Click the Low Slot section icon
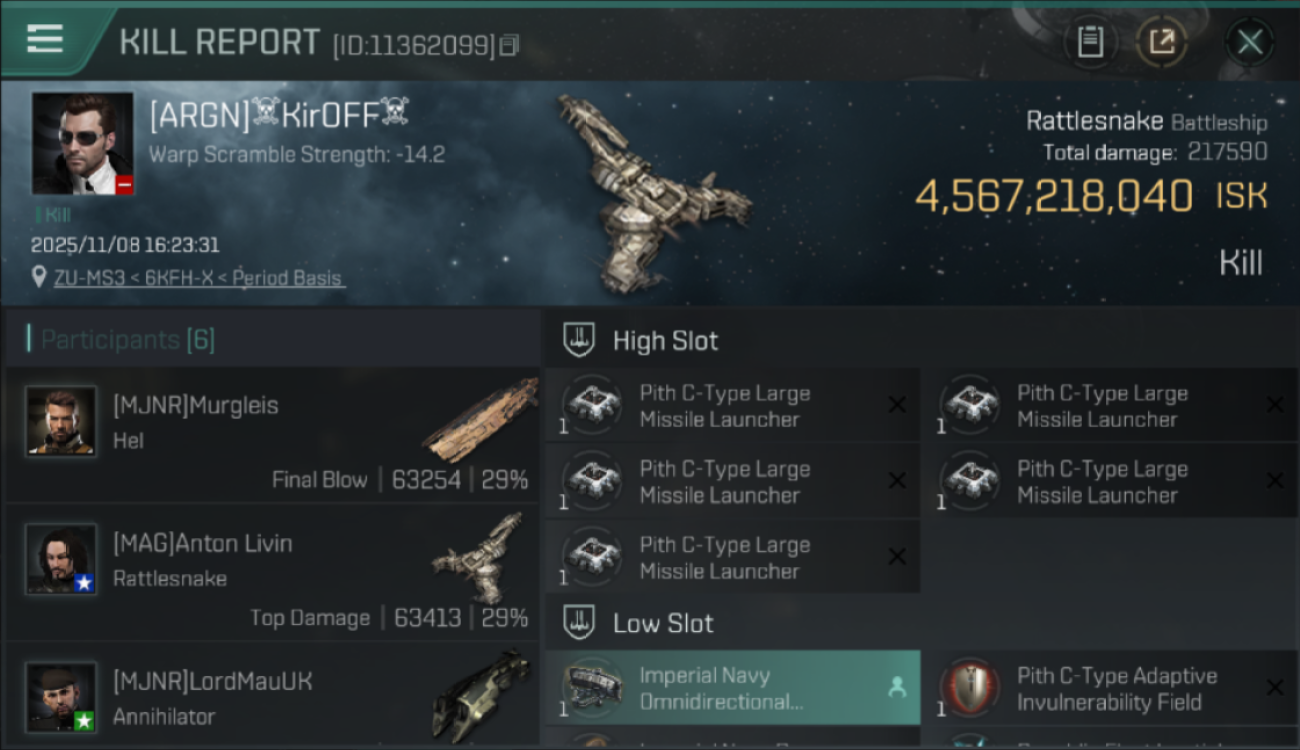Viewport: 1300px width, 750px height. pos(580,623)
